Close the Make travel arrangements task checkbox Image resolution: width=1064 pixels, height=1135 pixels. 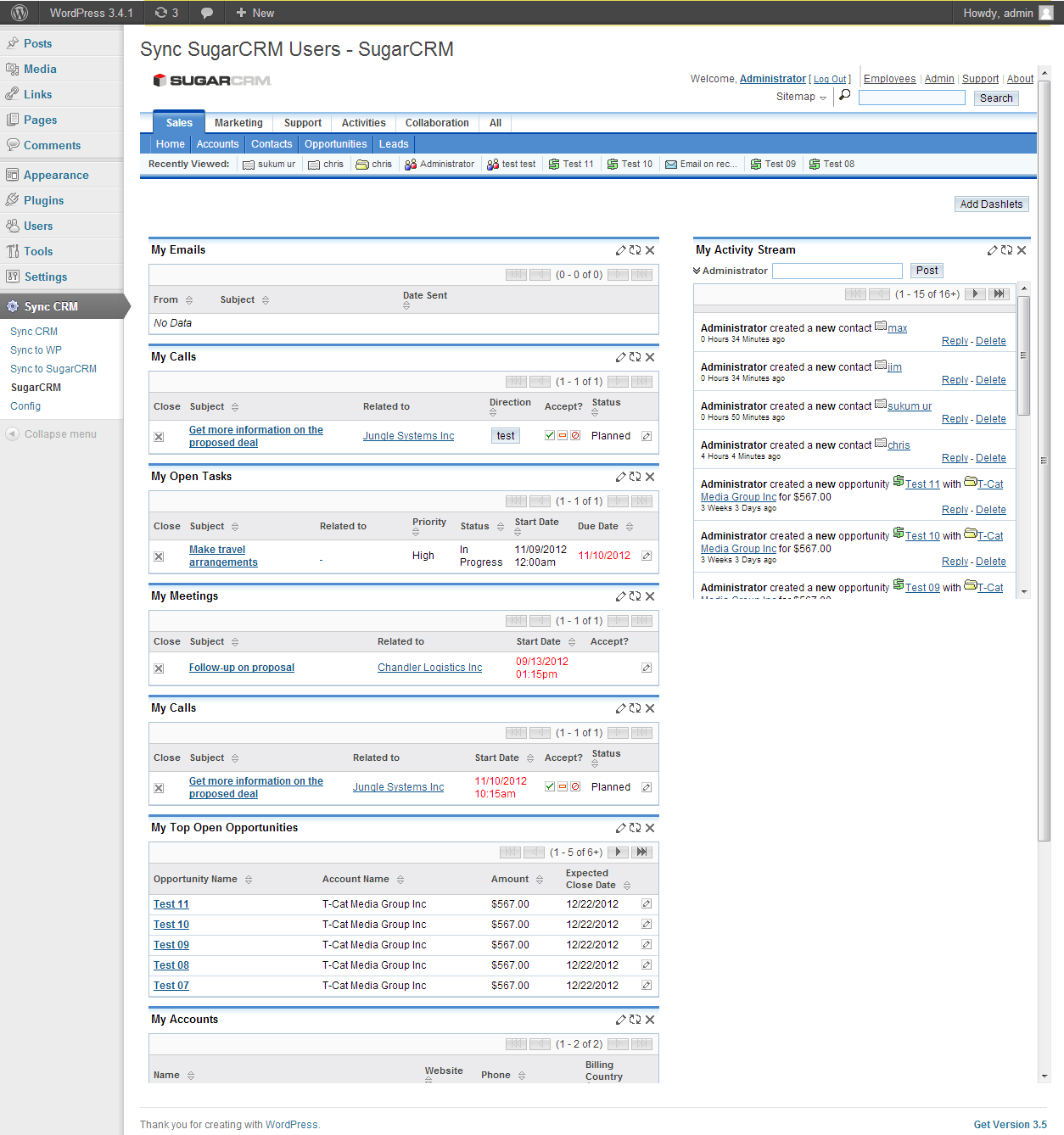159,556
